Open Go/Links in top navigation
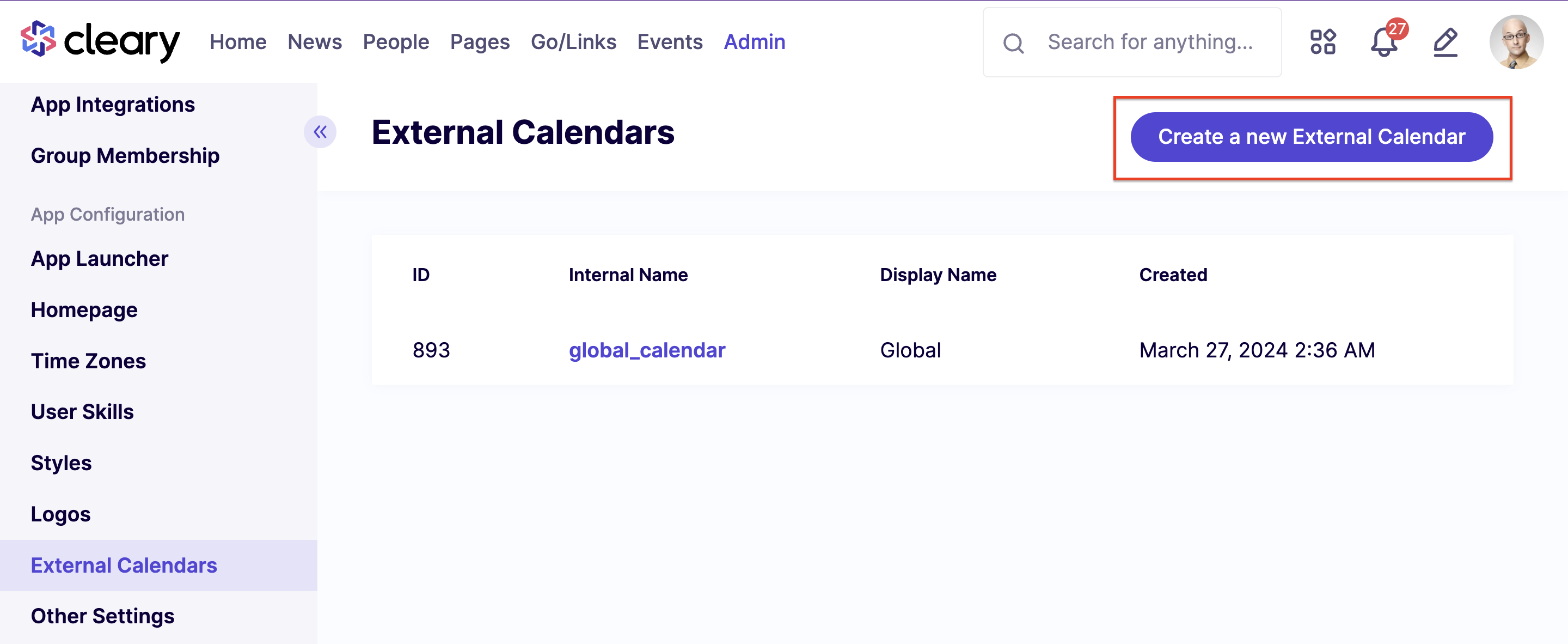Viewport: 1568px width, 644px height. (x=573, y=41)
